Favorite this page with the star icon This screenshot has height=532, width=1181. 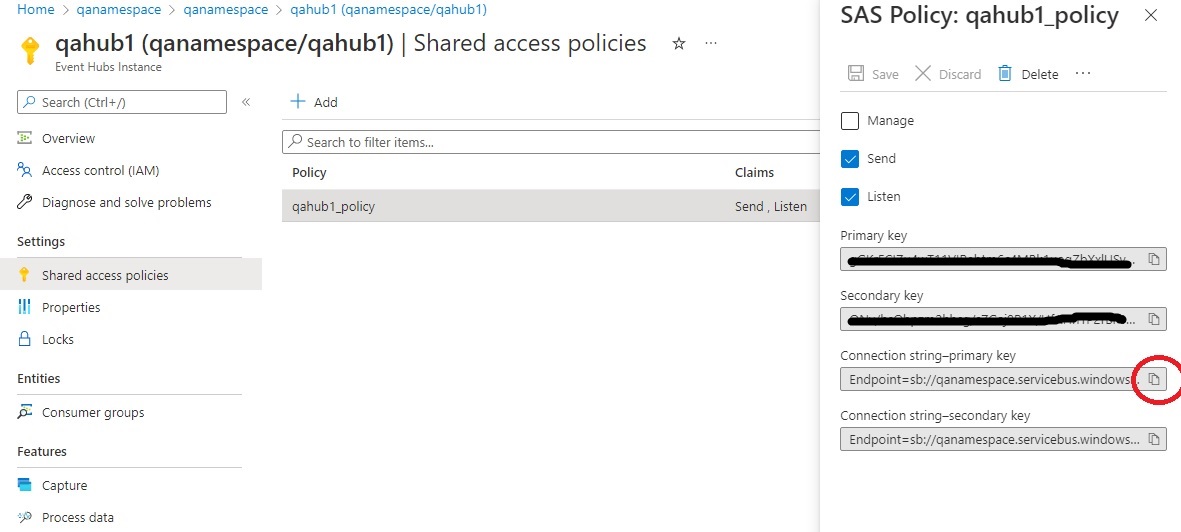click(x=679, y=44)
